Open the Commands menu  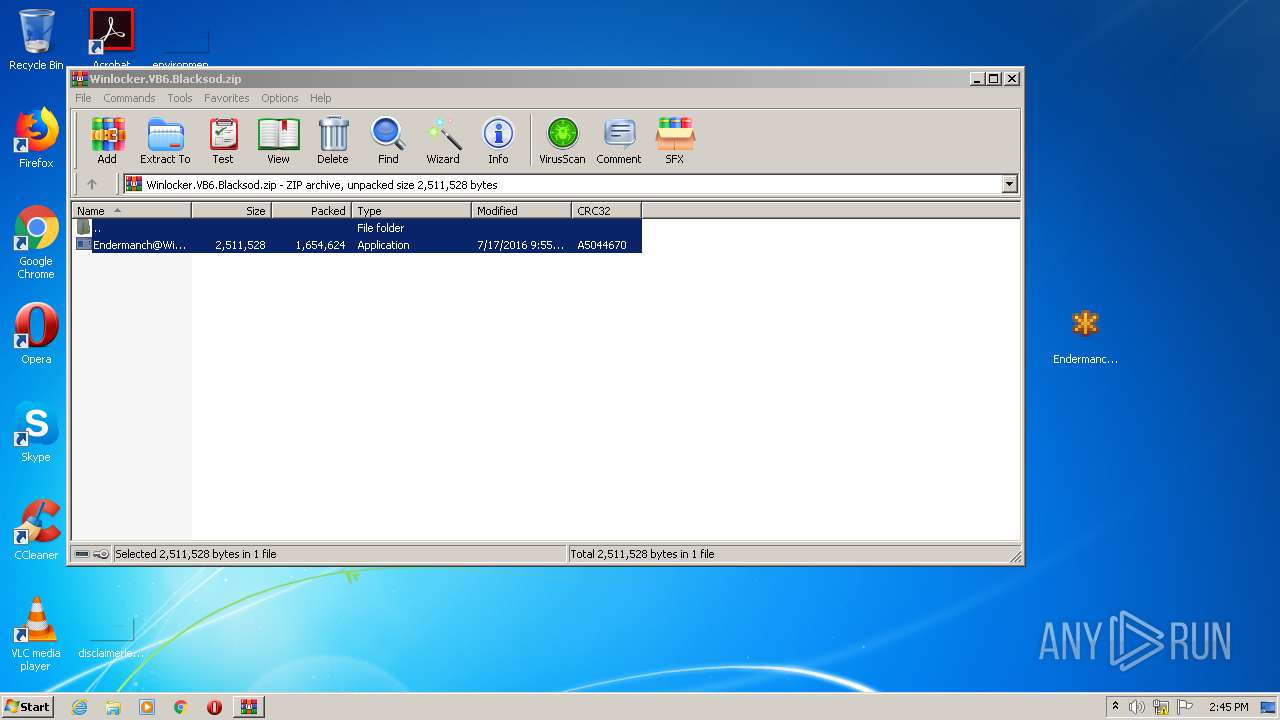click(129, 98)
